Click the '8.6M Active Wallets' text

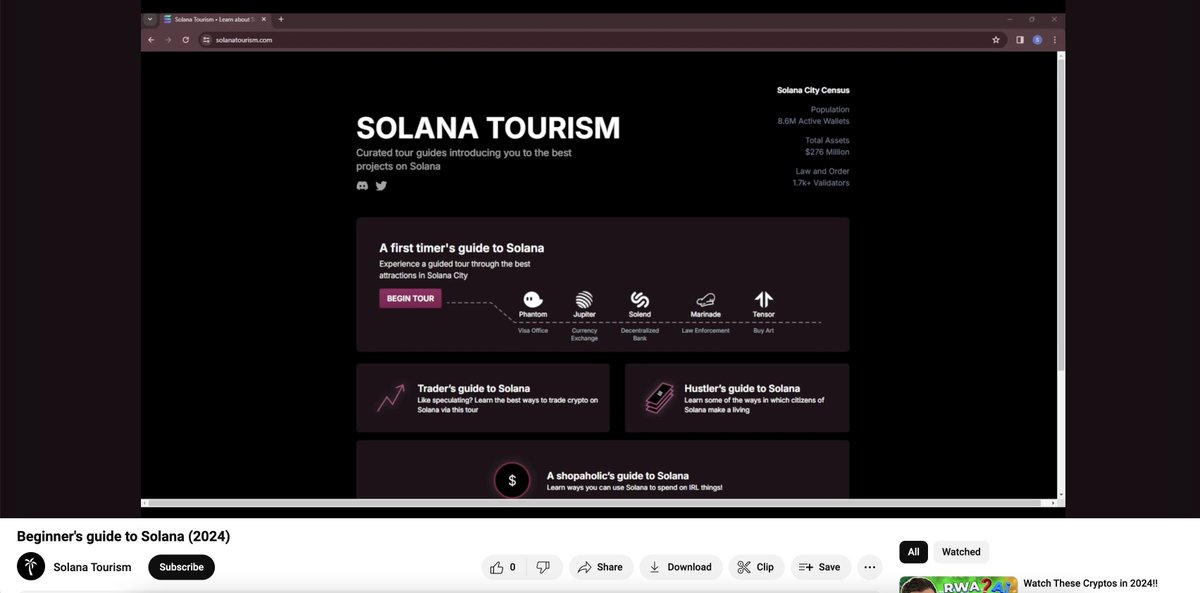pyautogui.click(x=813, y=121)
